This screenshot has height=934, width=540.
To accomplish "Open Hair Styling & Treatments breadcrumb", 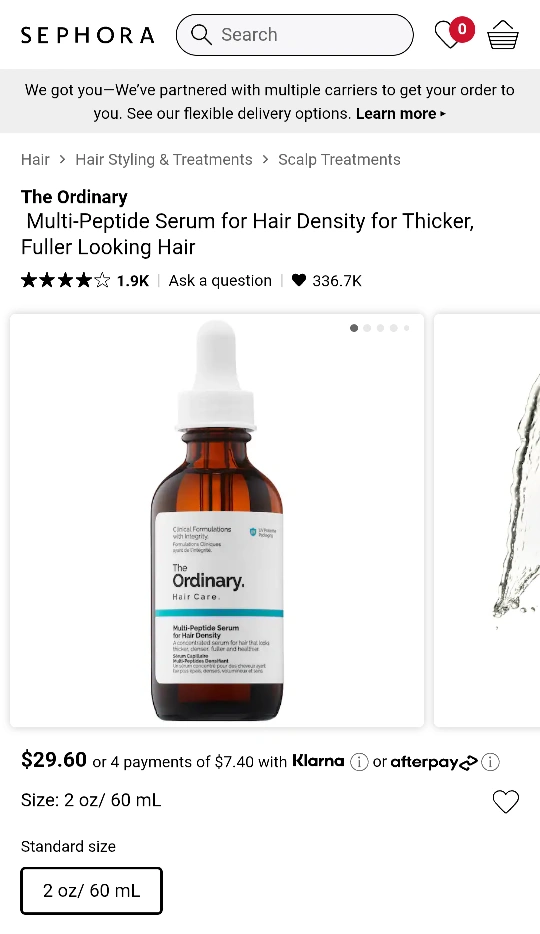I will [x=164, y=160].
